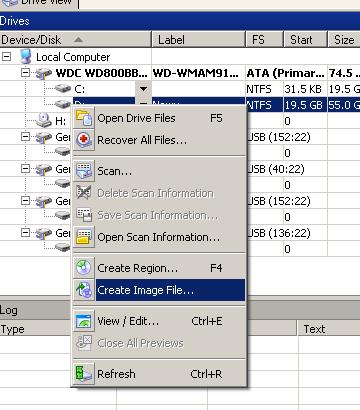Click disabled Close All Previews entry

(x=159, y=343)
